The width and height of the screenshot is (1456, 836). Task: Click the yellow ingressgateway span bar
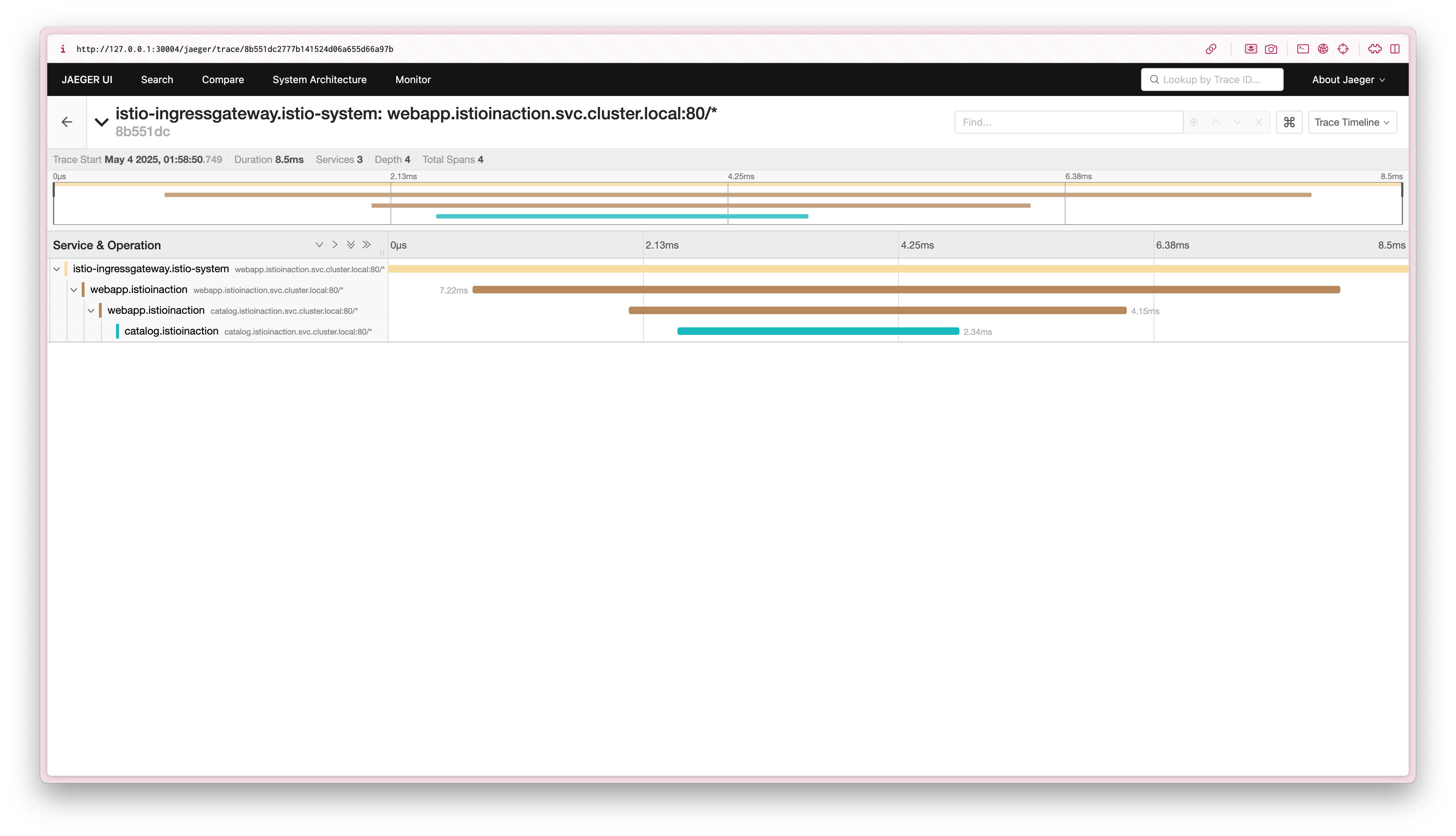pos(898,269)
